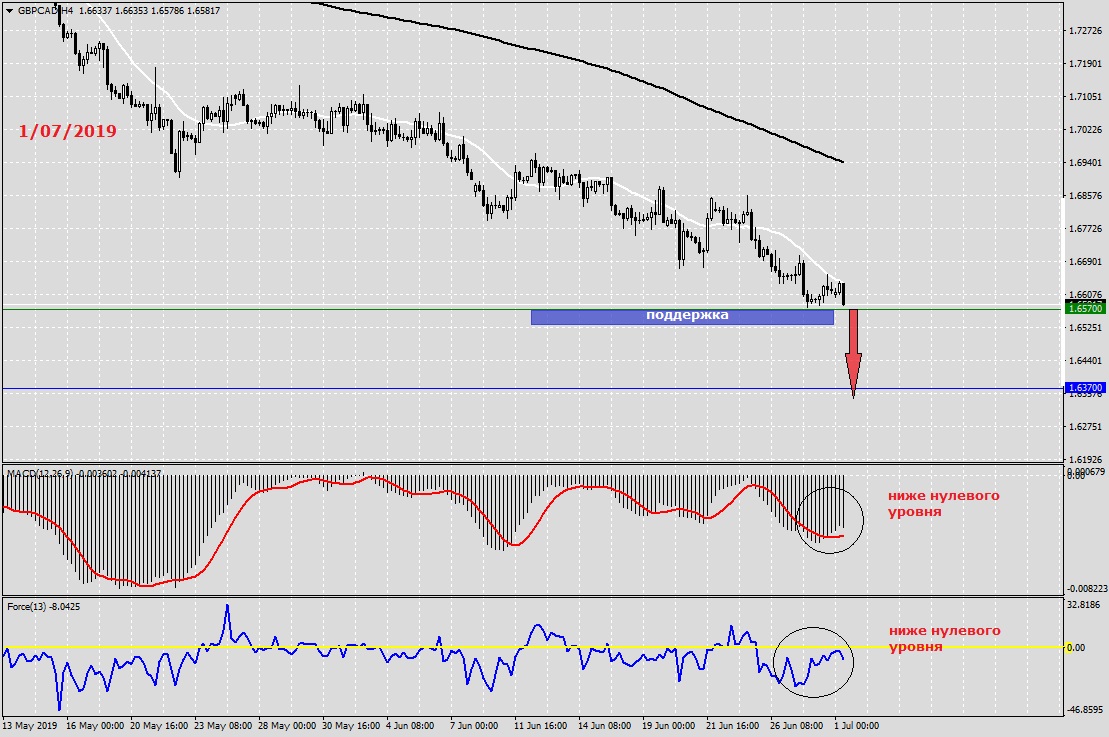Click the -46.8595 value on Force scale
1109x737 pixels.
click(x=1085, y=709)
